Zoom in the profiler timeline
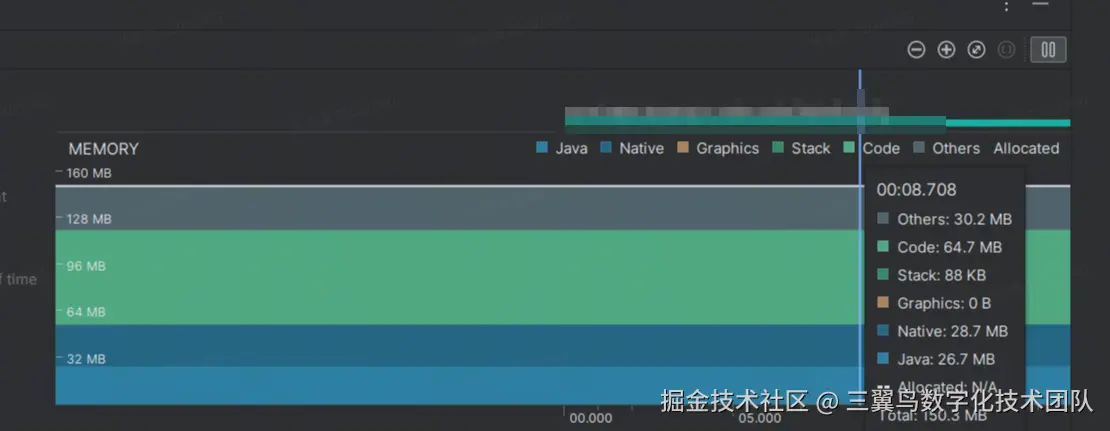1110x431 pixels. (946, 50)
